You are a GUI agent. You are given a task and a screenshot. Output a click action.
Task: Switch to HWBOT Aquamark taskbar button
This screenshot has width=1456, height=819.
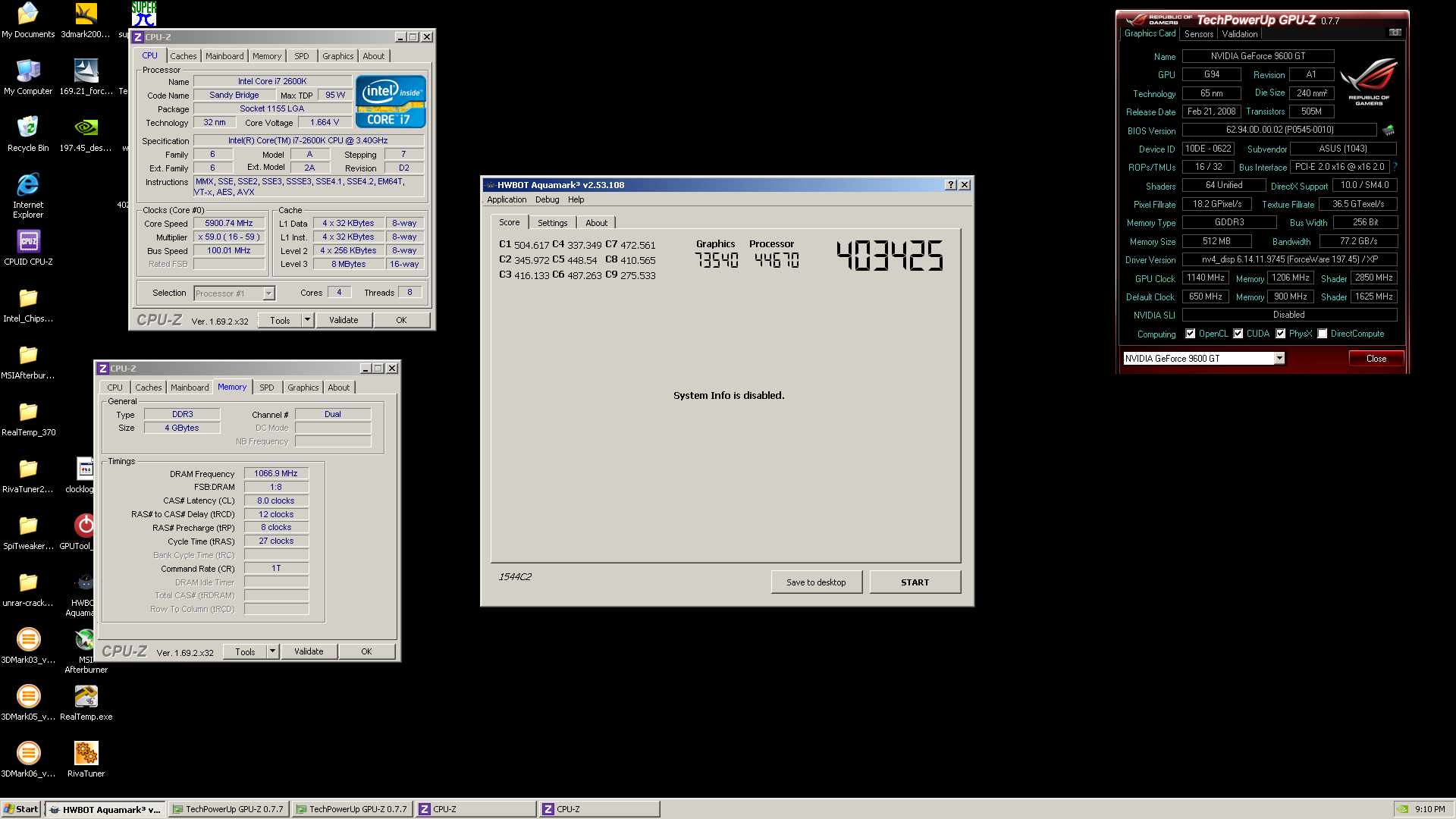[x=105, y=809]
